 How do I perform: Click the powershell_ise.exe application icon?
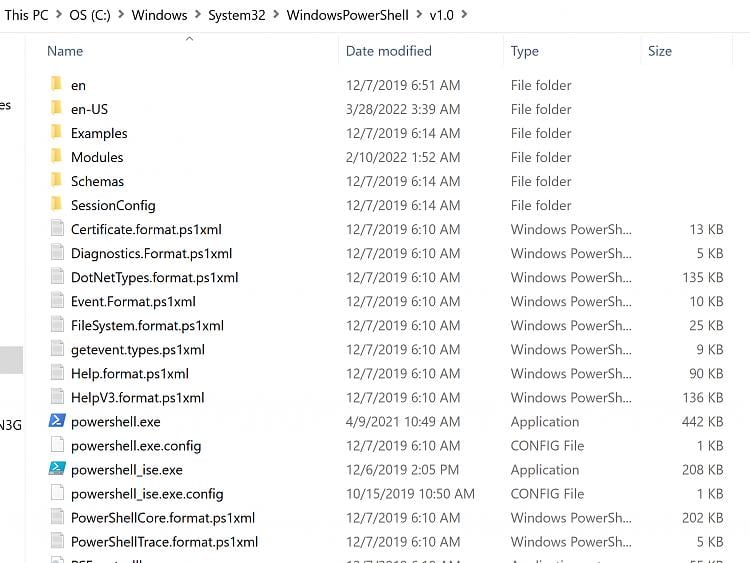[57, 469]
